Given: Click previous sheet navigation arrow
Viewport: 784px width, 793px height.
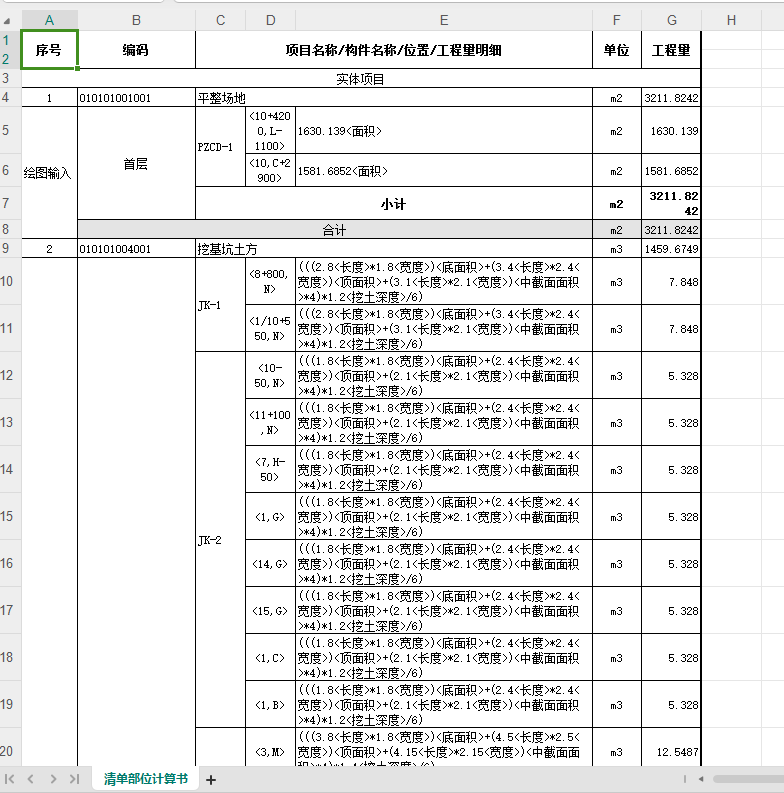Looking at the screenshot, I should click(30, 779).
